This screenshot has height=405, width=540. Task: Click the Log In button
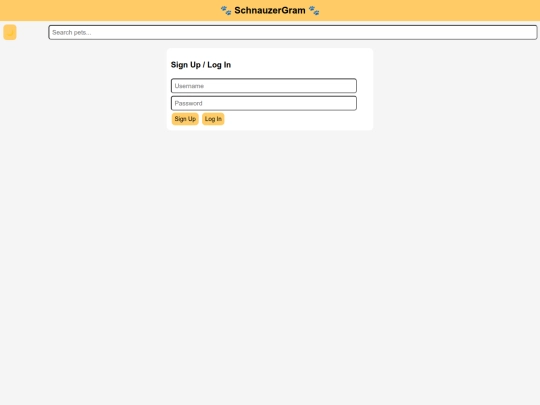[213, 119]
